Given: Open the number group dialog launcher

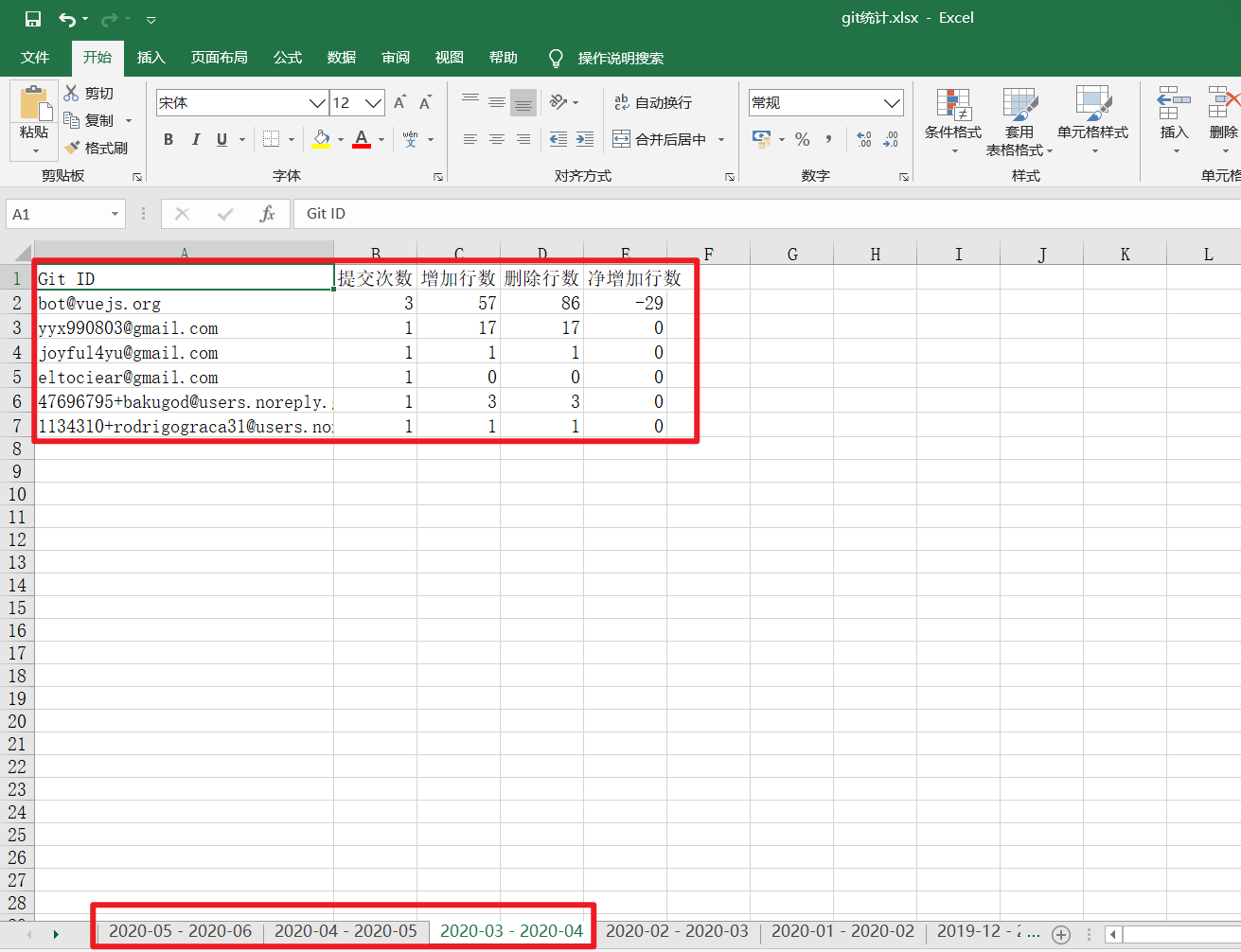Looking at the screenshot, I should [904, 177].
